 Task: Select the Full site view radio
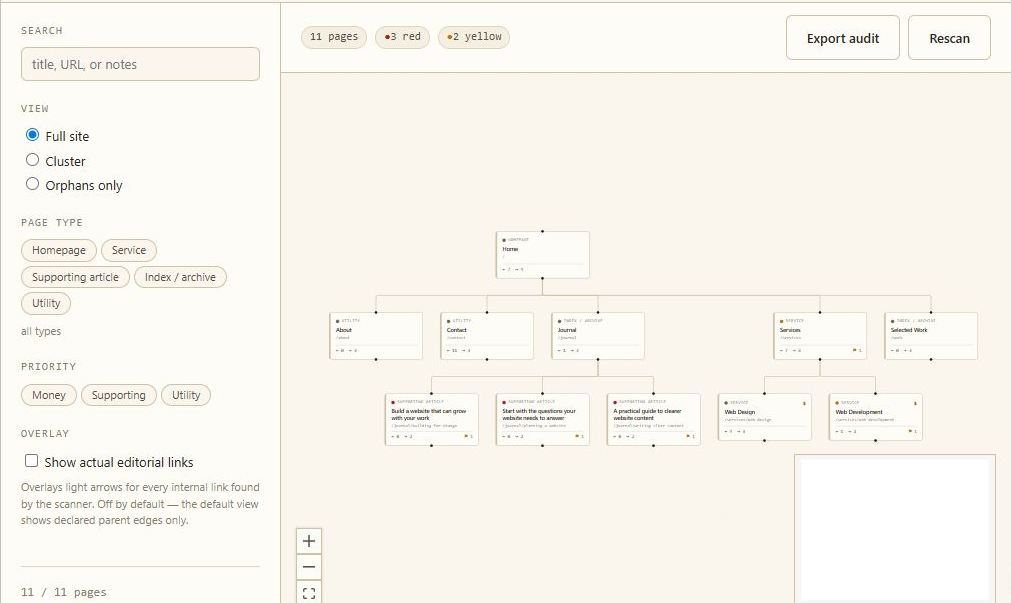(x=32, y=135)
